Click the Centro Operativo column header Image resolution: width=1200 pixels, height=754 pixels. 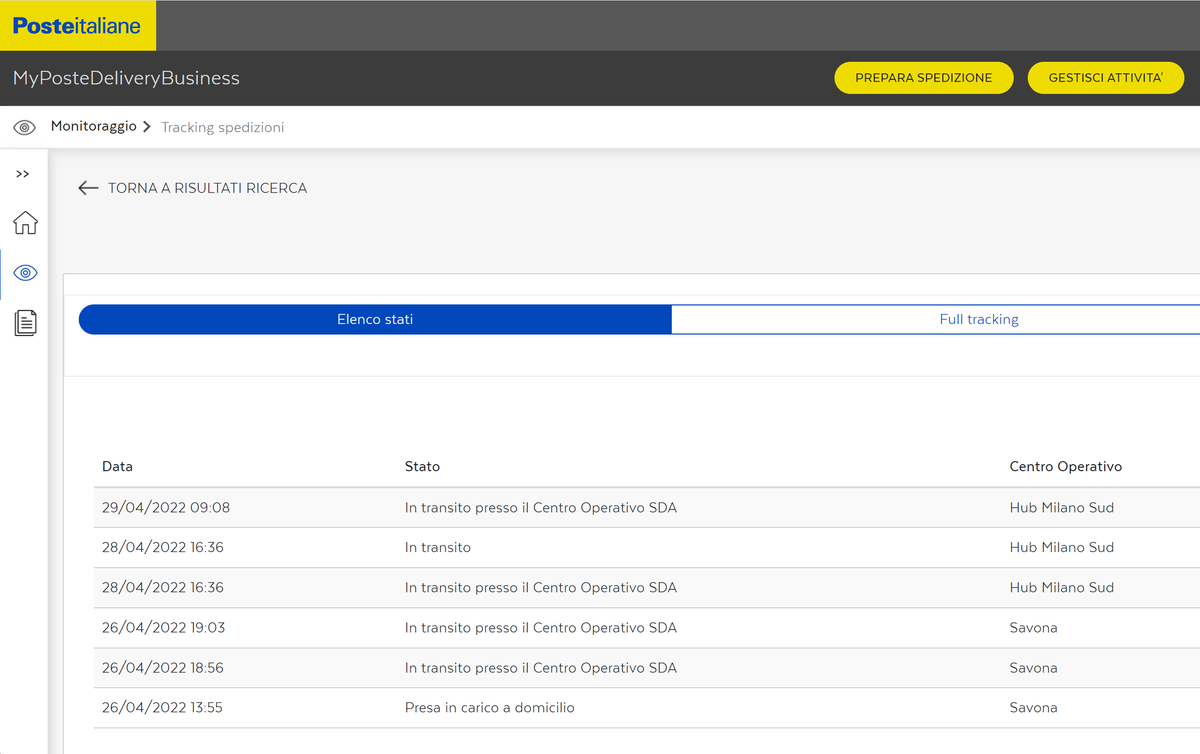[1066, 467]
